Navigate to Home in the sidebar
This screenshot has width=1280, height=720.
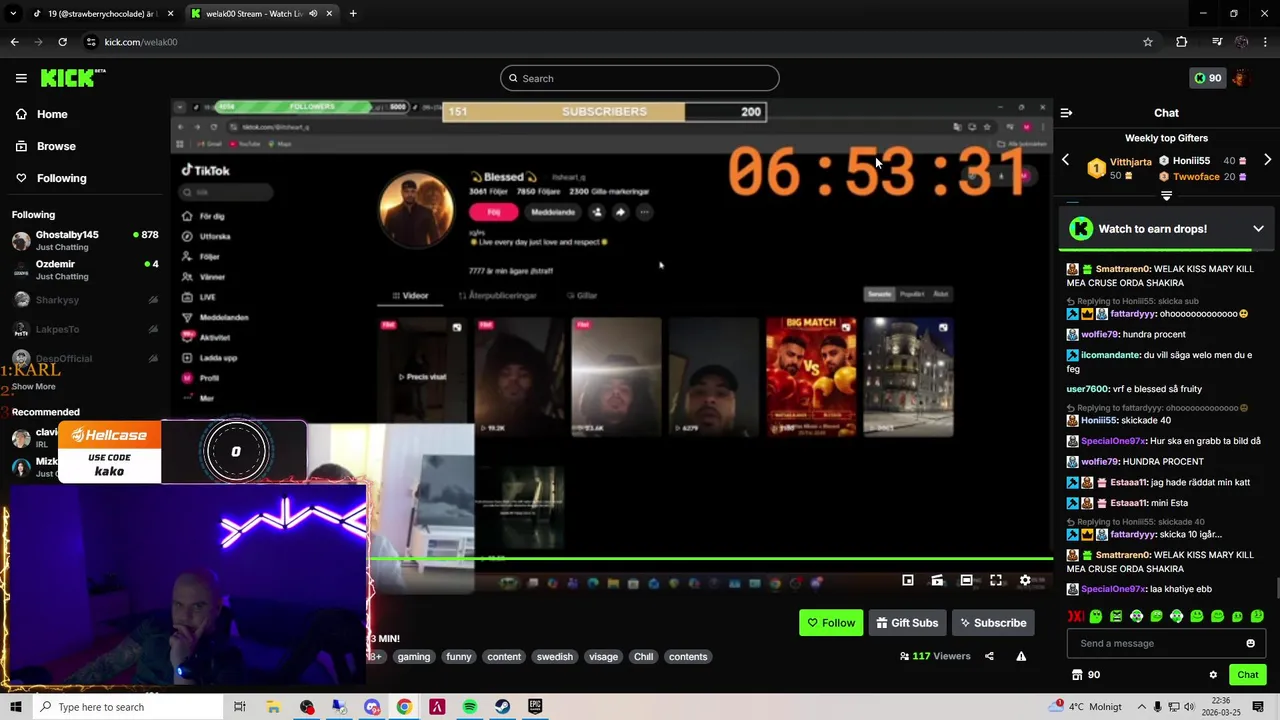[42, 114]
